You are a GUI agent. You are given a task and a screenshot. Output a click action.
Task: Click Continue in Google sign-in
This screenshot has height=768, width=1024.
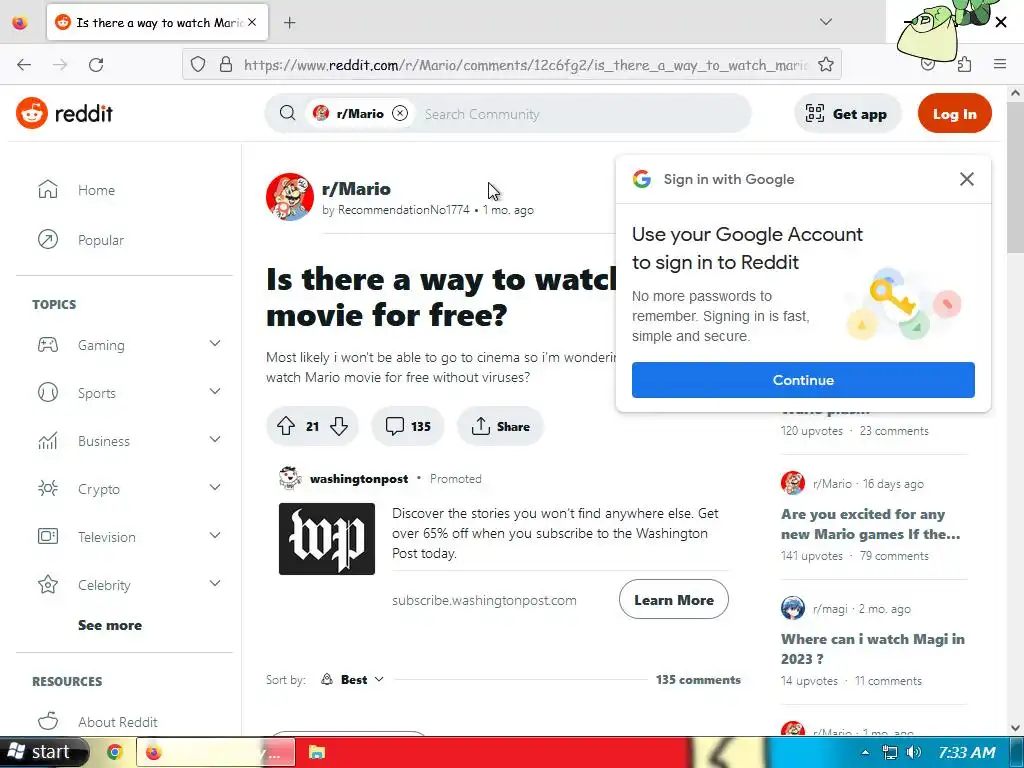803,380
